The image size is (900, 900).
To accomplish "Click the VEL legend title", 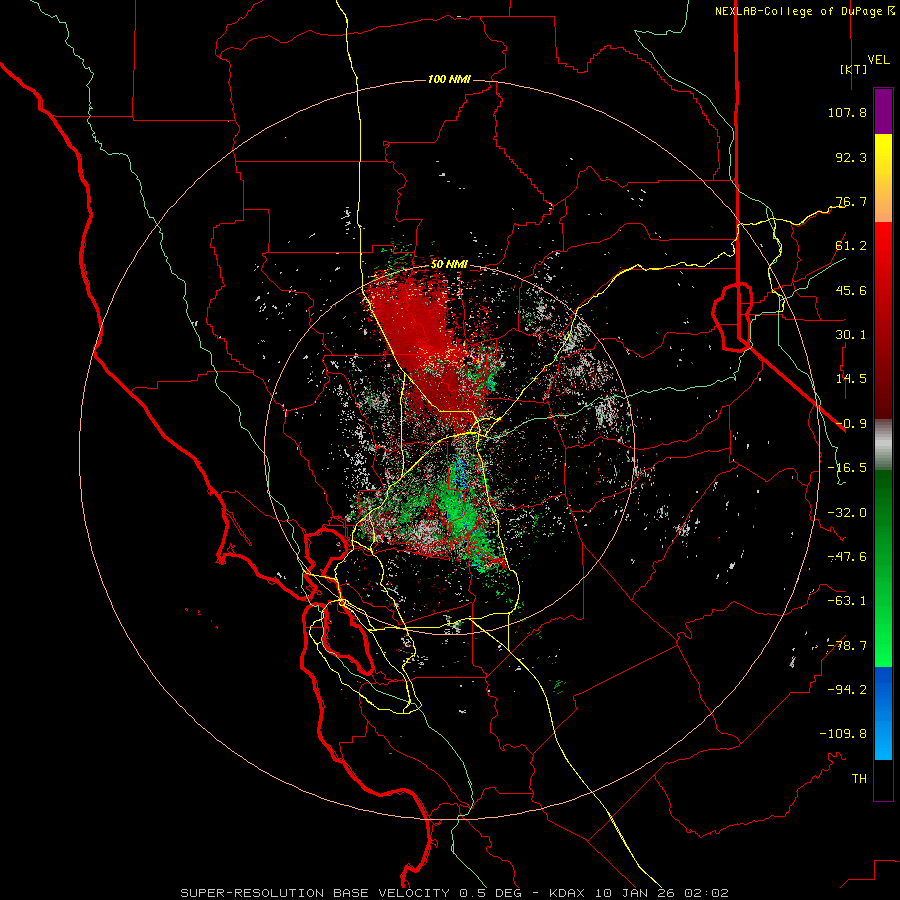I will tap(879, 60).
